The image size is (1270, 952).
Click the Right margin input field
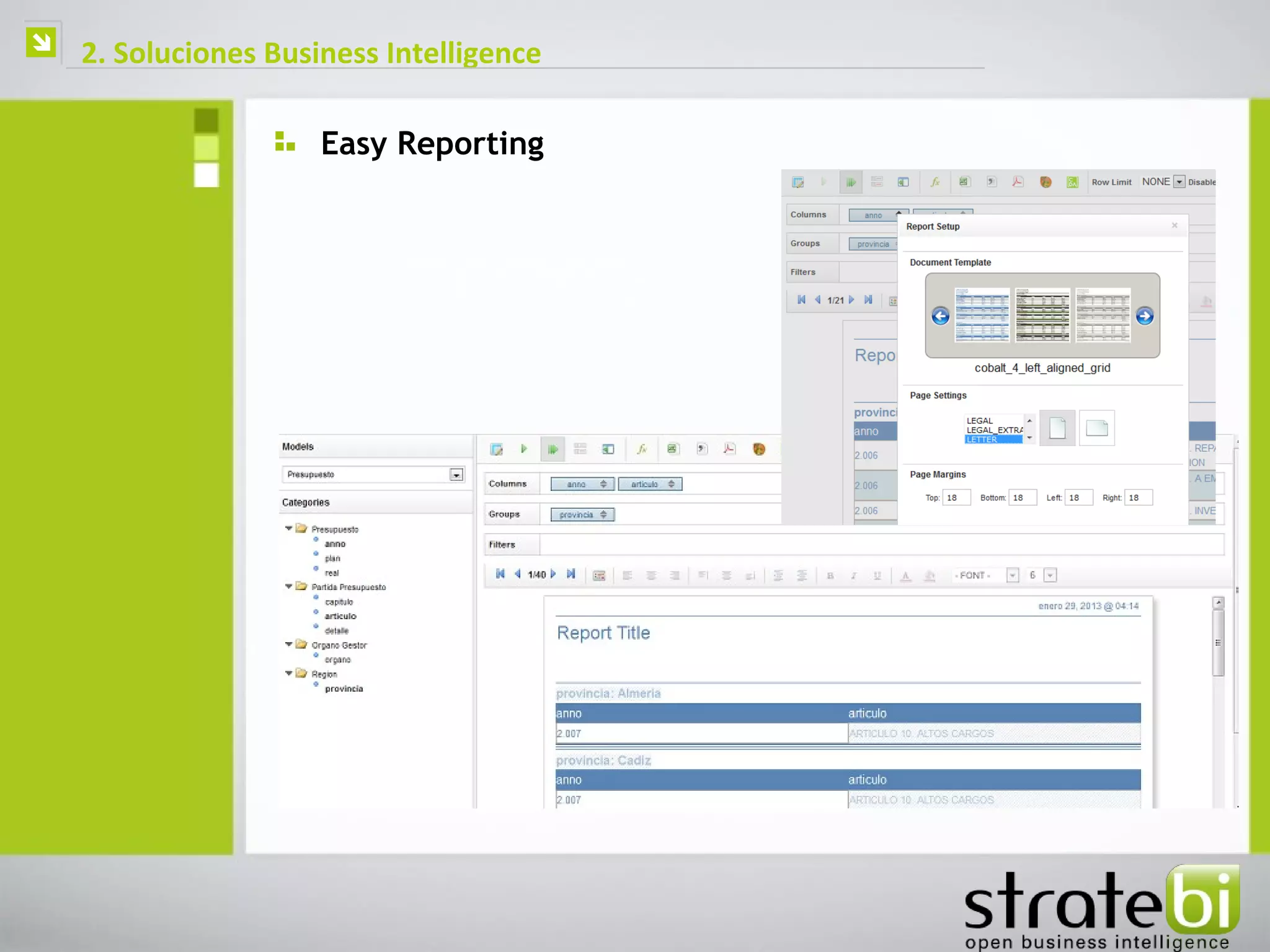(x=1139, y=498)
